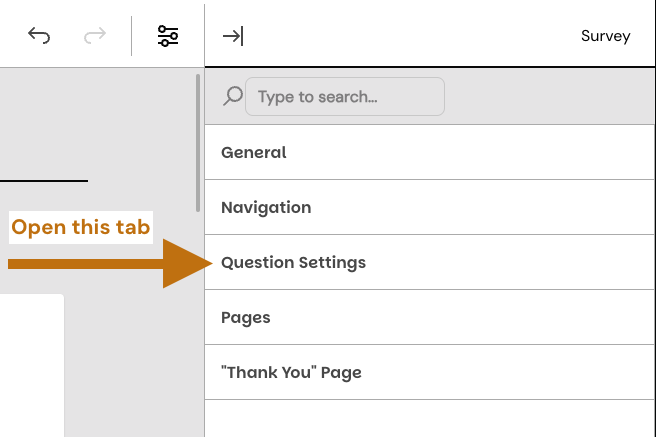Click the toolbar divider beside the undo/redo icons
The image size is (667, 437).
(x=132, y=36)
